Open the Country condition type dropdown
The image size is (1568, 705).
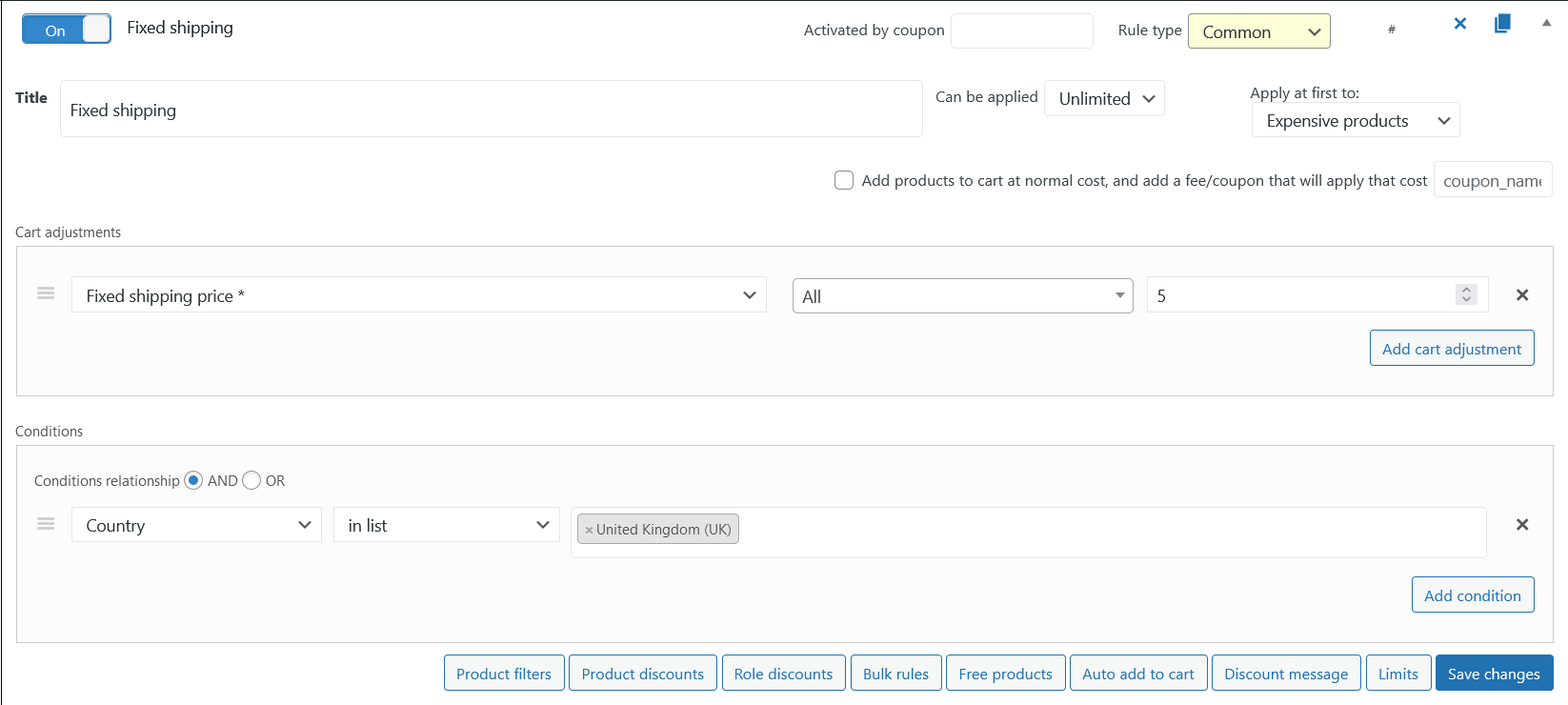(x=196, y=525)
